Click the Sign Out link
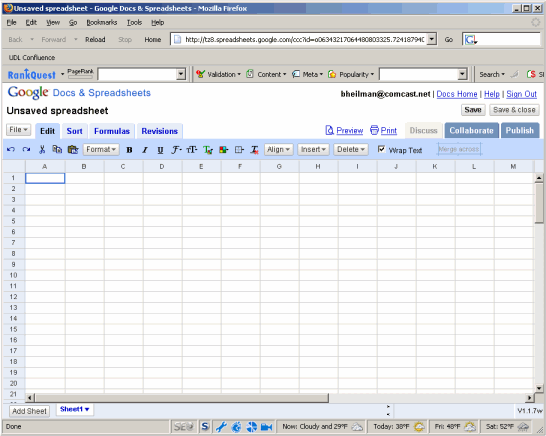Image resolution: width=546 pixels, height=436 pixels. coord(521,94)
